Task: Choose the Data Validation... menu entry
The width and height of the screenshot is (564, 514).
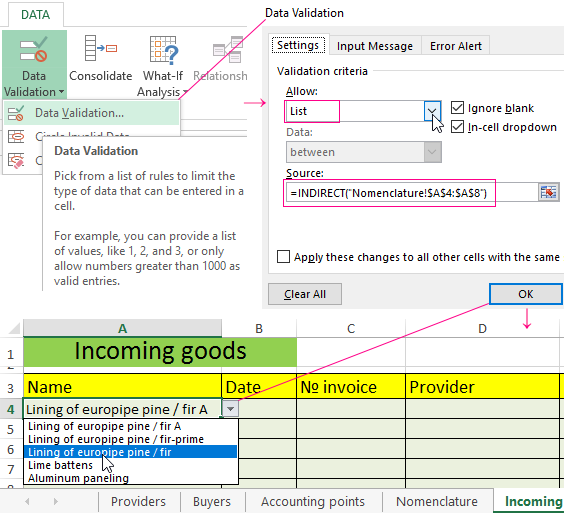Action: coord(91,113)
